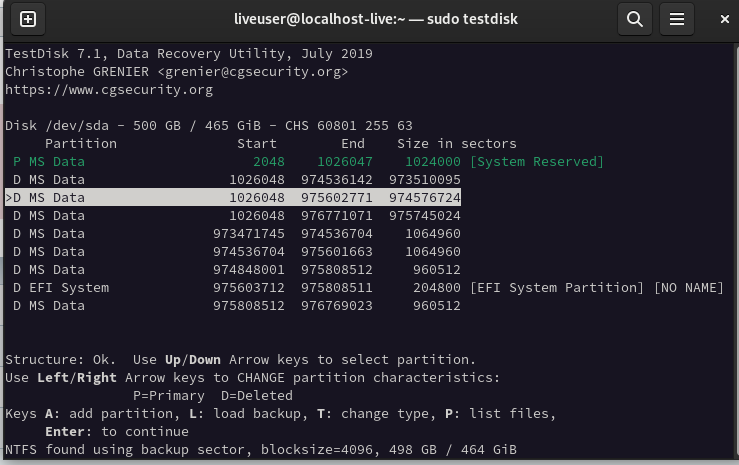Viewport: 739px width, 465px height.
Task: Close the terminal window
Action: [x=725, y=19]
